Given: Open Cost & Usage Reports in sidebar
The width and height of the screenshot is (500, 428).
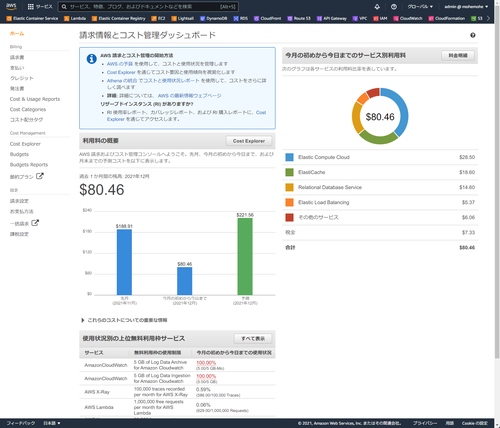Looking at the screenshot, I should click(x=35, y=99).
